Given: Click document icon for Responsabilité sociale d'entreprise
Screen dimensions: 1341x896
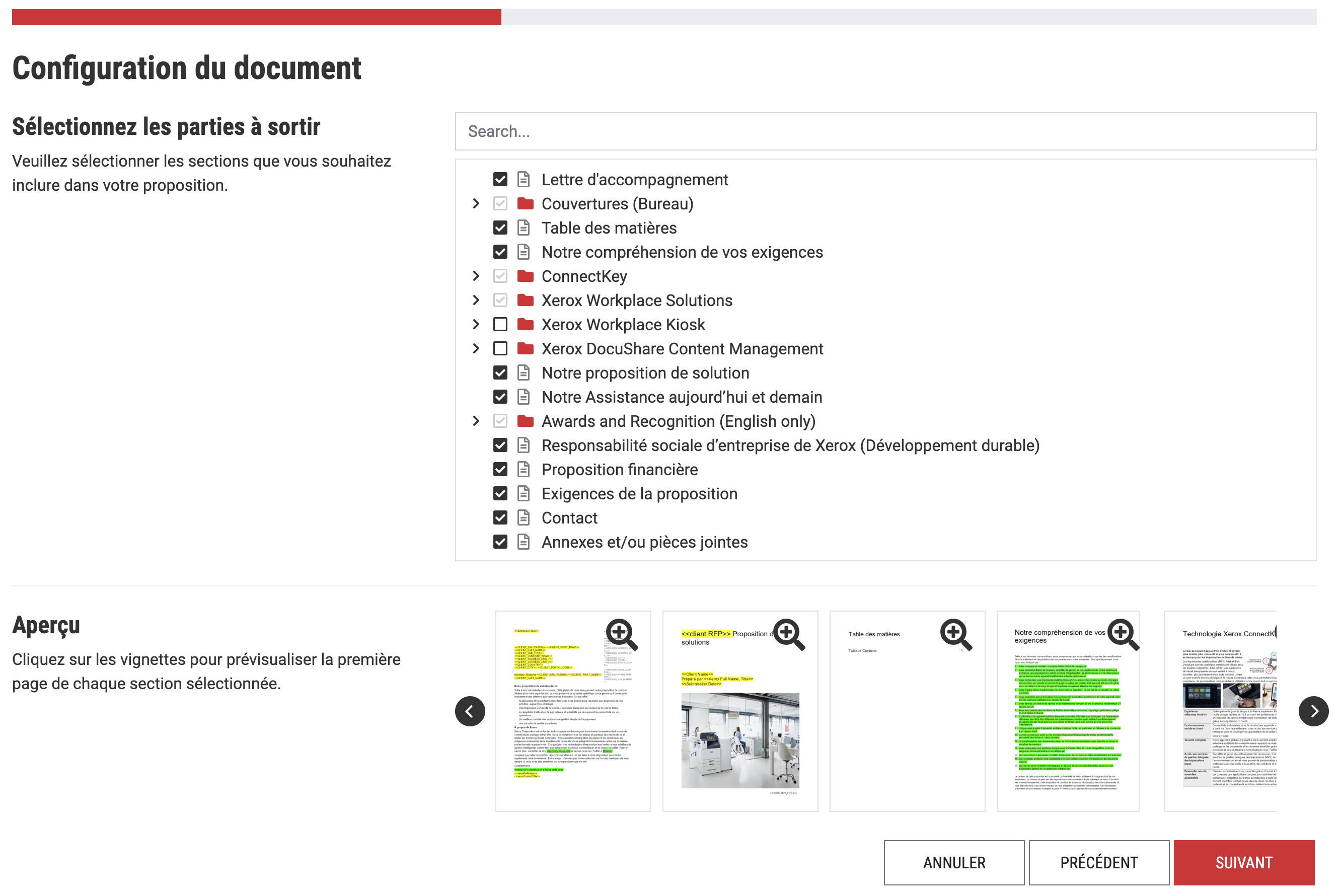Looking at the screenshot, I should coord(524,444).
